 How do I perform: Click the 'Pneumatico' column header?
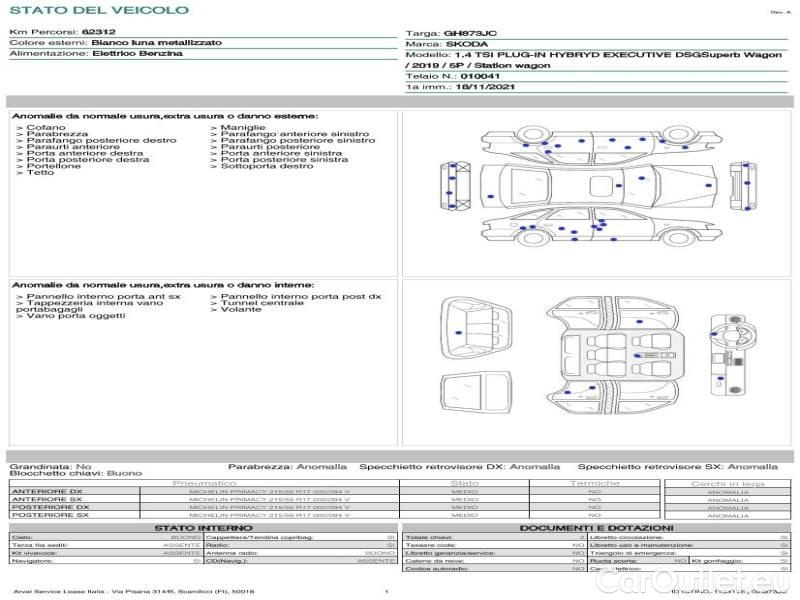[x=204, y=483]
